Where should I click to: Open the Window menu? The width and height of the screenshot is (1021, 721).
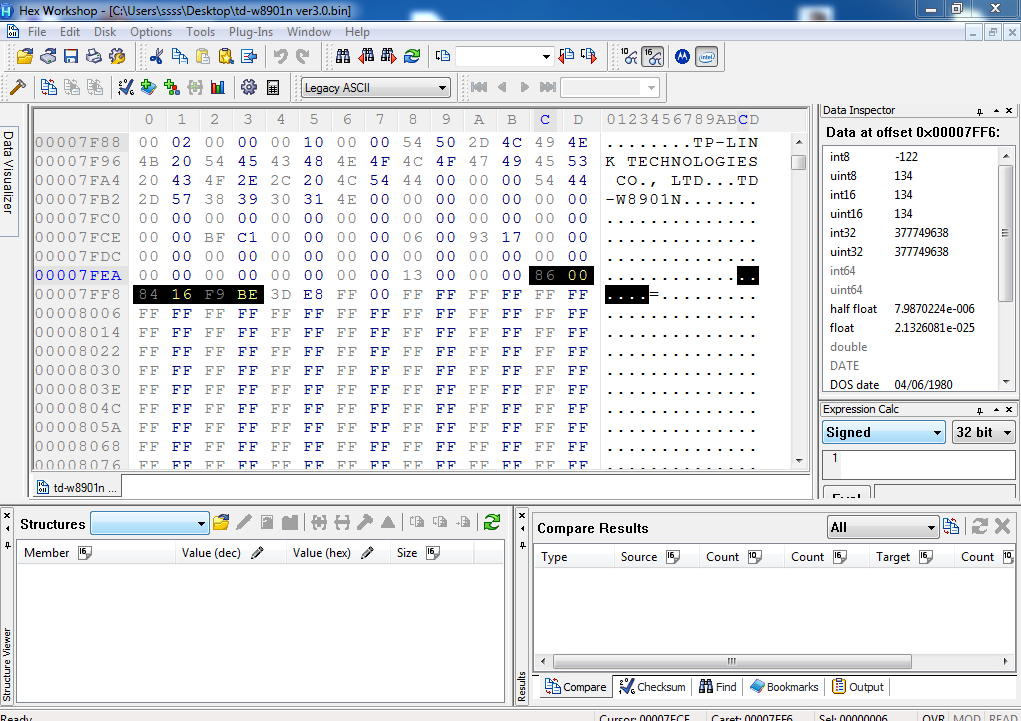(309, 32)
